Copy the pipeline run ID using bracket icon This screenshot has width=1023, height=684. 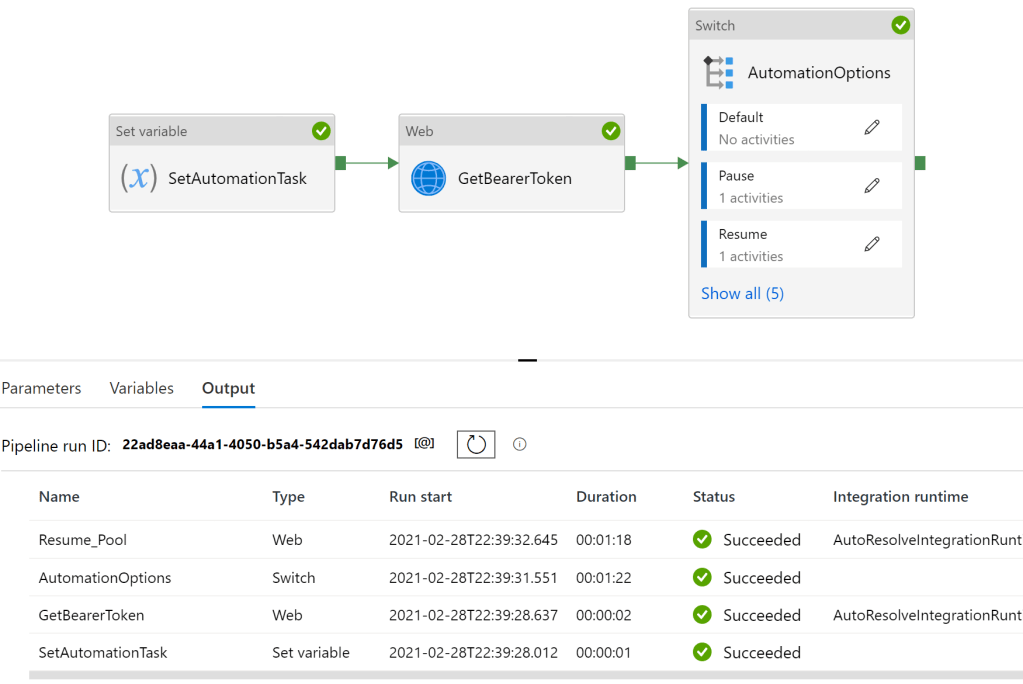(x=424, y=444)
